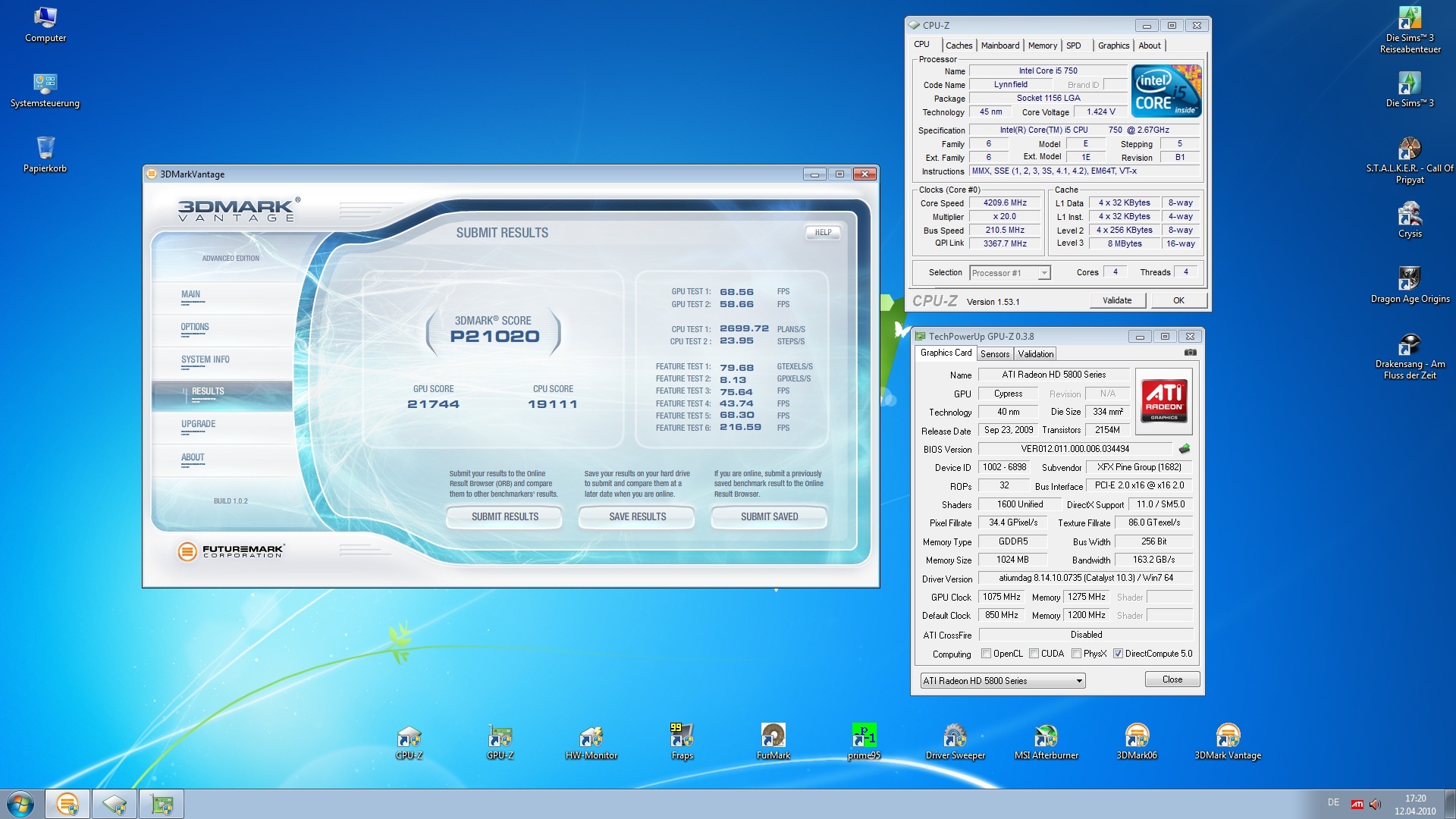Screen dimensions: 1456x819
Task: Switch to CPU-Z taskbar button
Action: [x=115, y=804]
